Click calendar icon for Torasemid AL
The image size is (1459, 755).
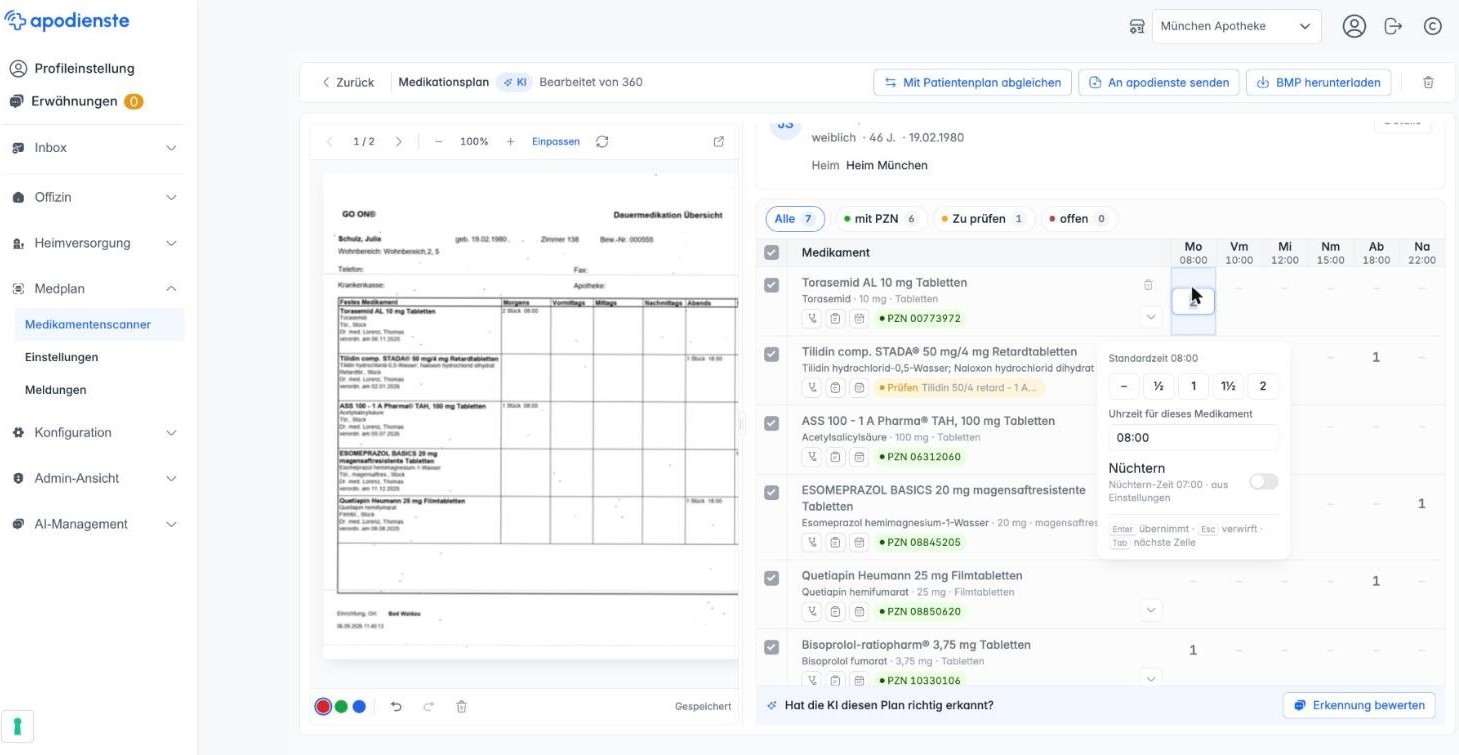tap(859, 319)
